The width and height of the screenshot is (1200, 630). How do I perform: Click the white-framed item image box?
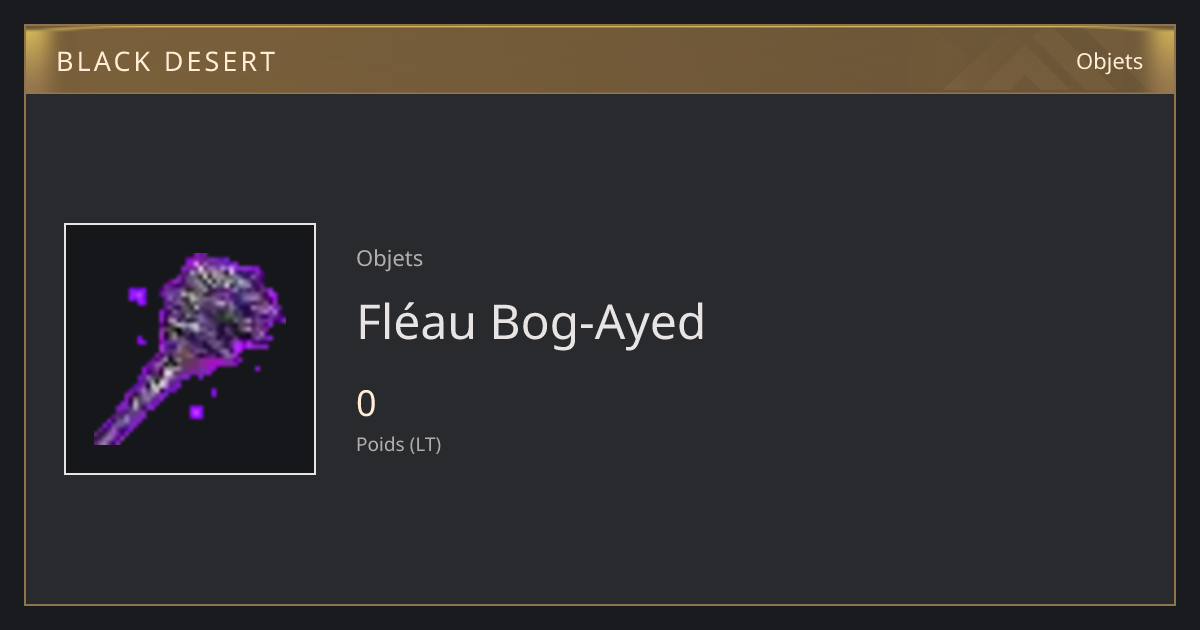click(190, 349)
